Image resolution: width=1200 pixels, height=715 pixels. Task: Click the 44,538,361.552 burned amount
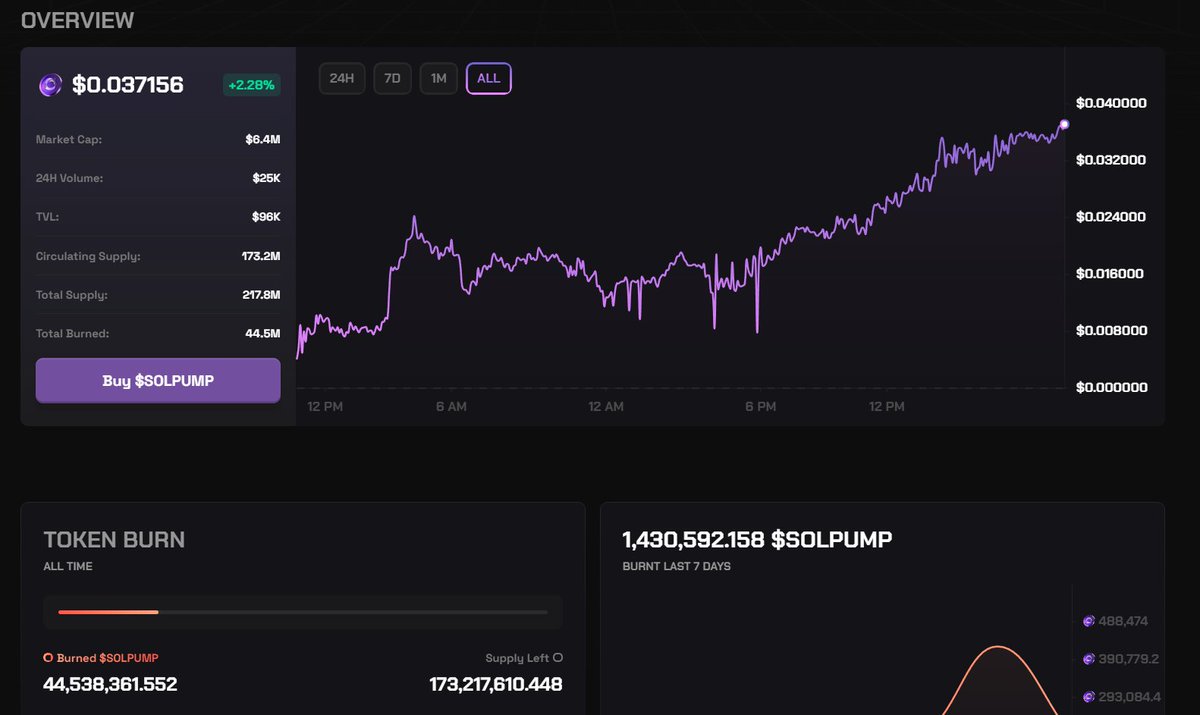[x=110, y=684]
